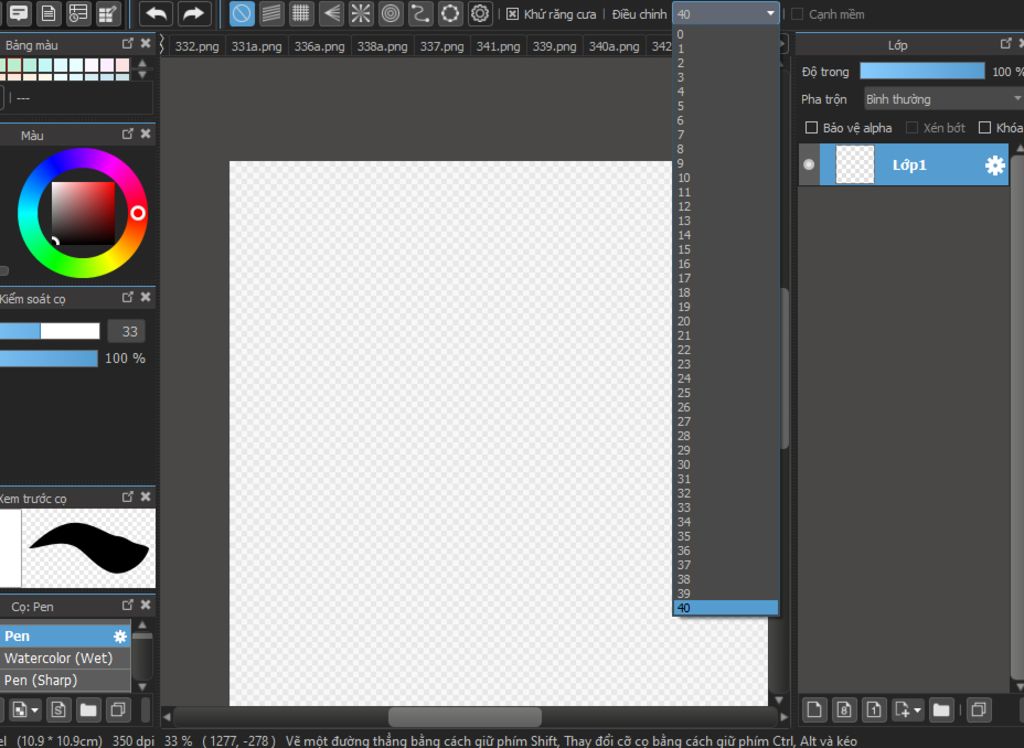This screenshot has height=748, width=1024.
Task: Click the grid with pencil toolbar icon
Action: (x=108, y=13)
